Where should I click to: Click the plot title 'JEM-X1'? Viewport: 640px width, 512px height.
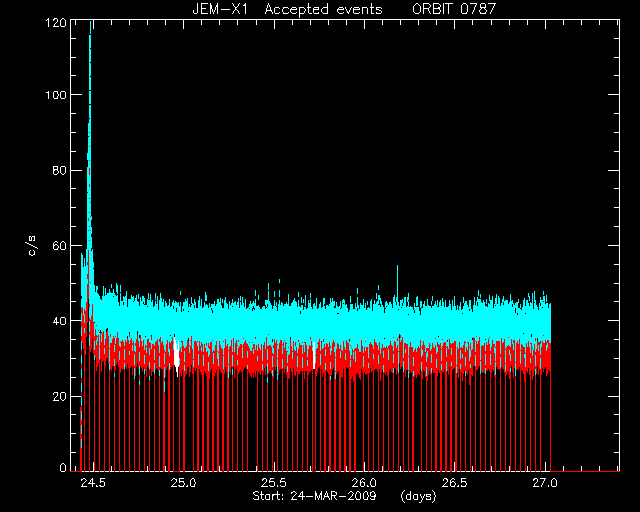click(x=220, y=9)
